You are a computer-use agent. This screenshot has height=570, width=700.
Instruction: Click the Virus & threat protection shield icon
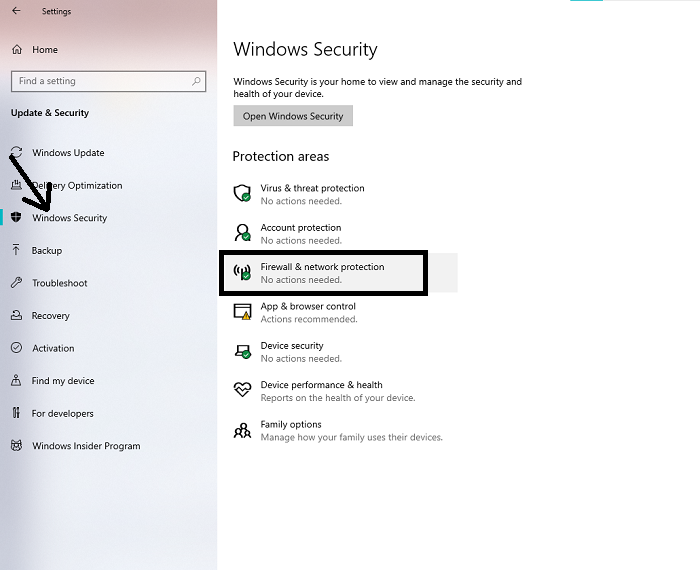coord(242,193)
